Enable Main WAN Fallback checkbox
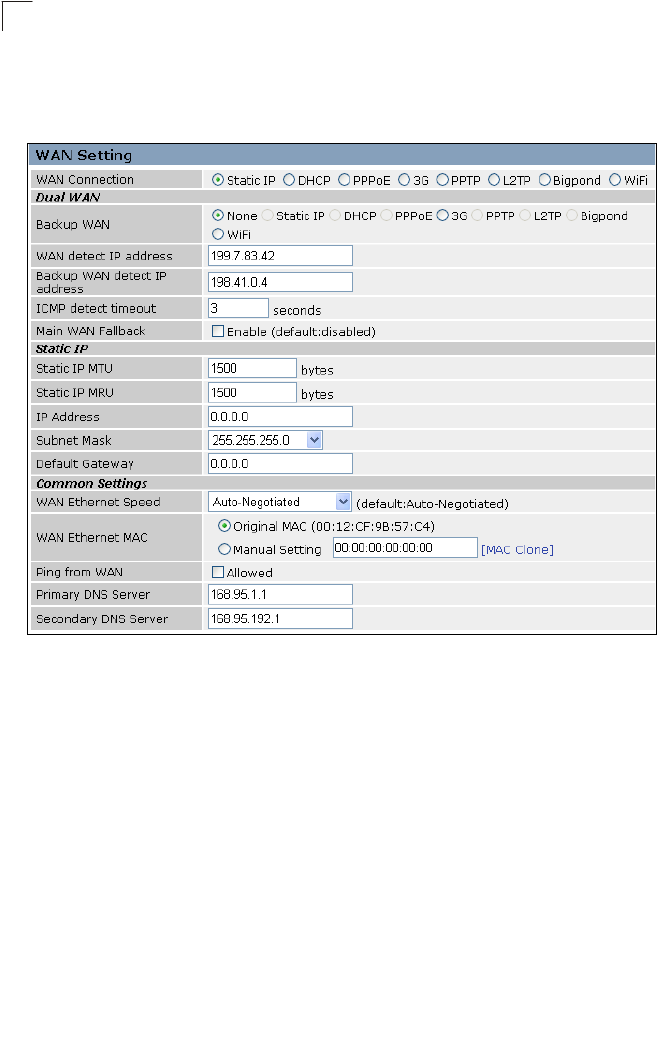The width and height of the screenshot is (657, 1054). click(x=218, y=331)
